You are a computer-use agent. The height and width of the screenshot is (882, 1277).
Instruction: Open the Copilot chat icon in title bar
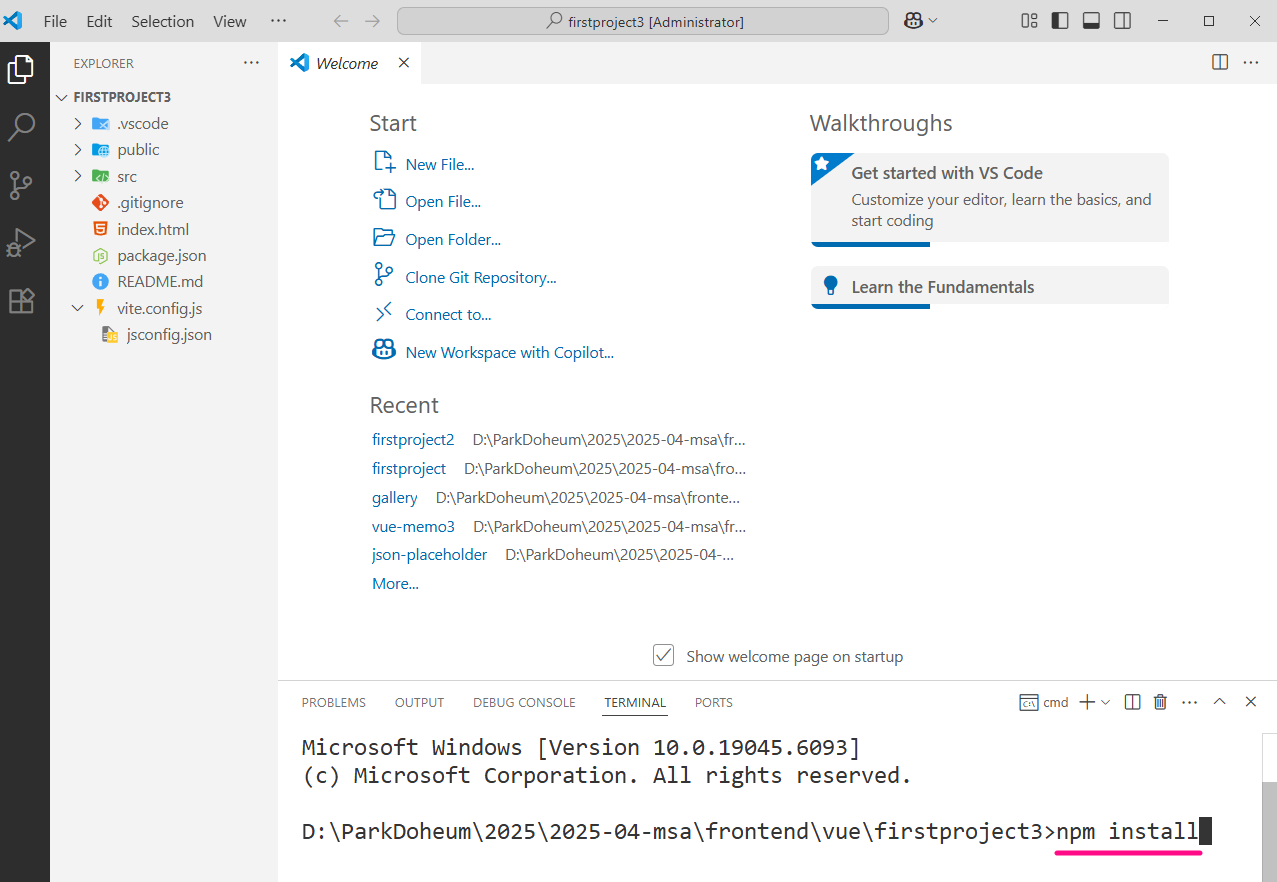tap(912, 21)
